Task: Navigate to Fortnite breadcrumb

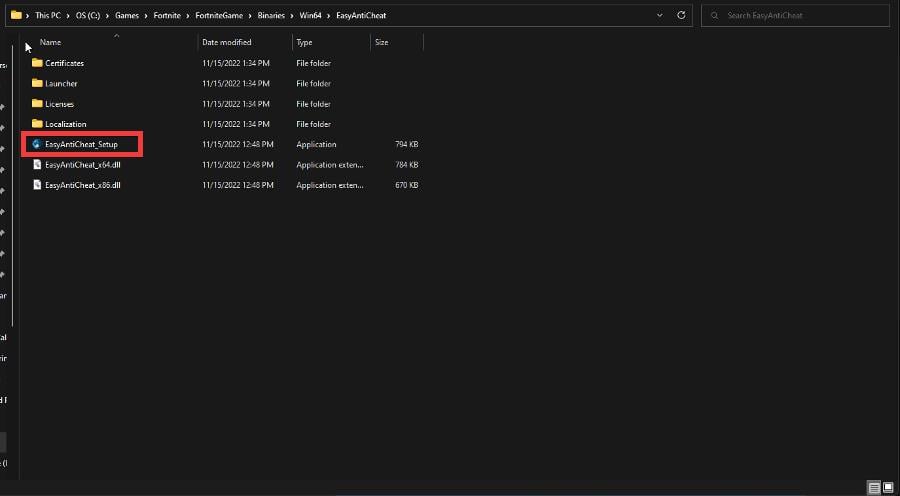Action: point(167,16)
